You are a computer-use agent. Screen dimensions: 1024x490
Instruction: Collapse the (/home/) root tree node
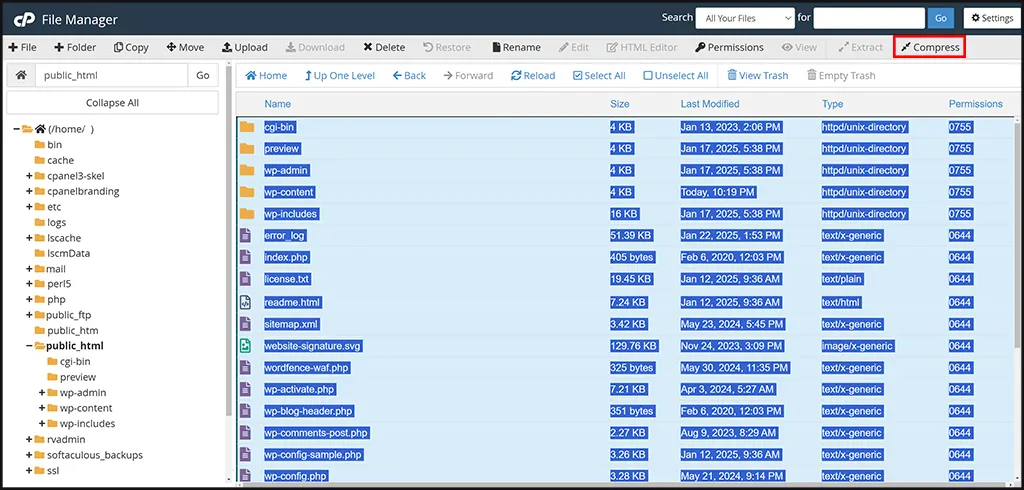(x=16, y=129)
